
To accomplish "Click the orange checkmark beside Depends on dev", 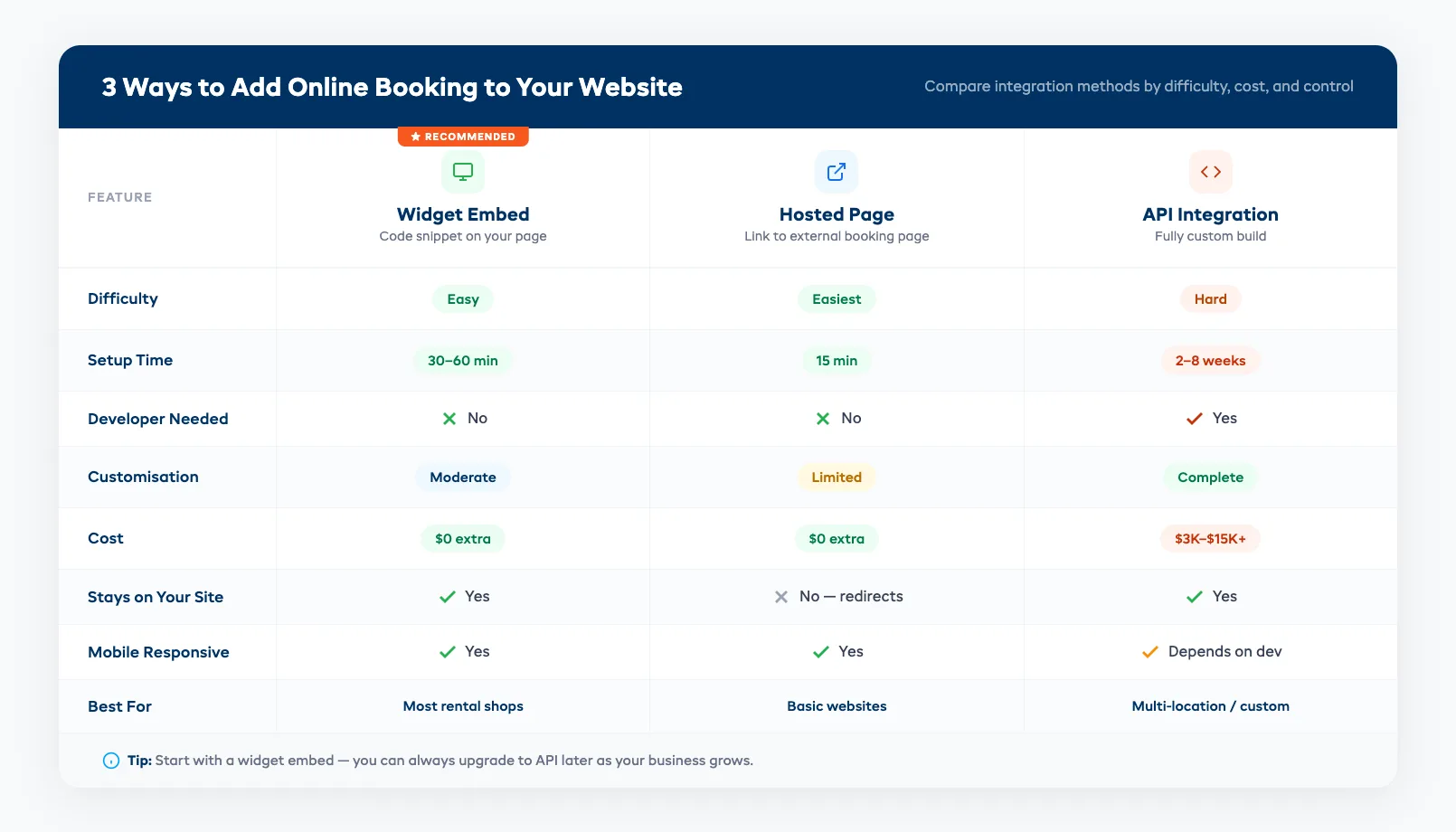I will click(1149, 651).
